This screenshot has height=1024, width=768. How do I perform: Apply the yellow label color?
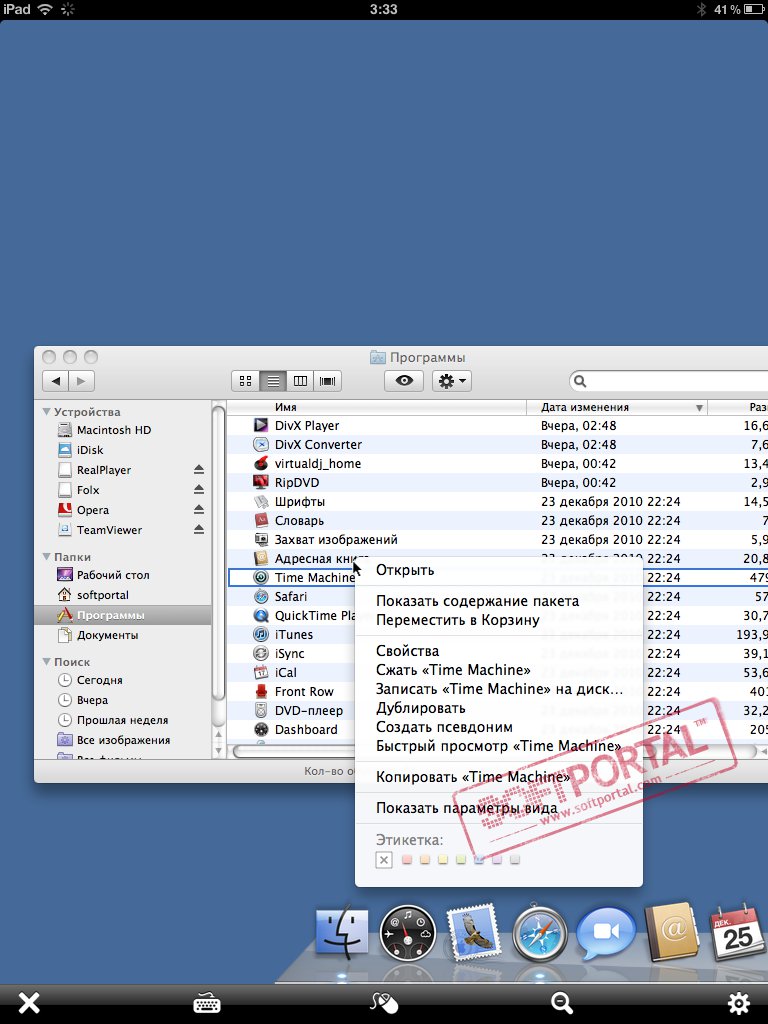tap(443, 860)
